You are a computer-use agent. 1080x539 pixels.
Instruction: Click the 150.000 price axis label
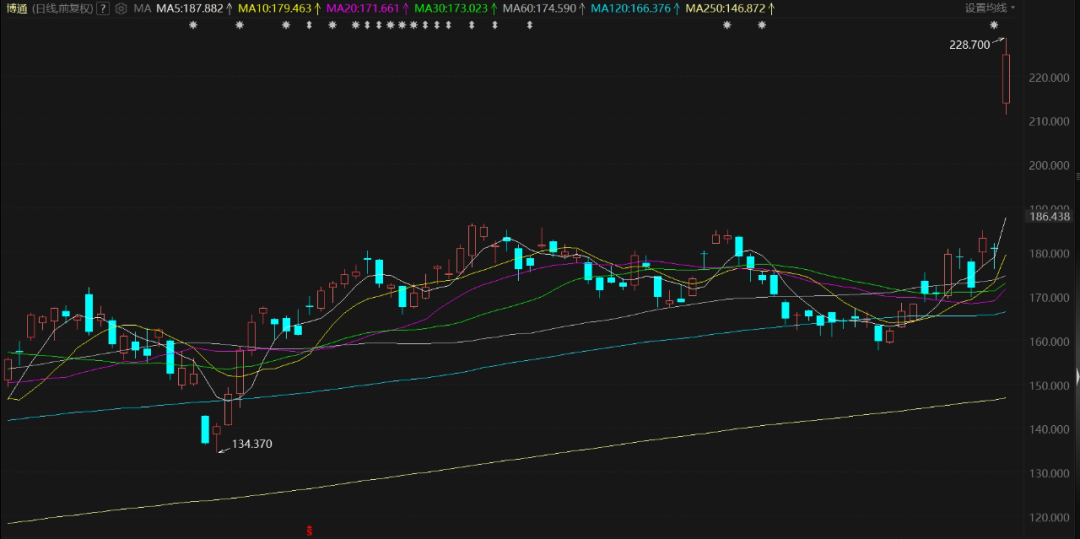coord(1050,385)
